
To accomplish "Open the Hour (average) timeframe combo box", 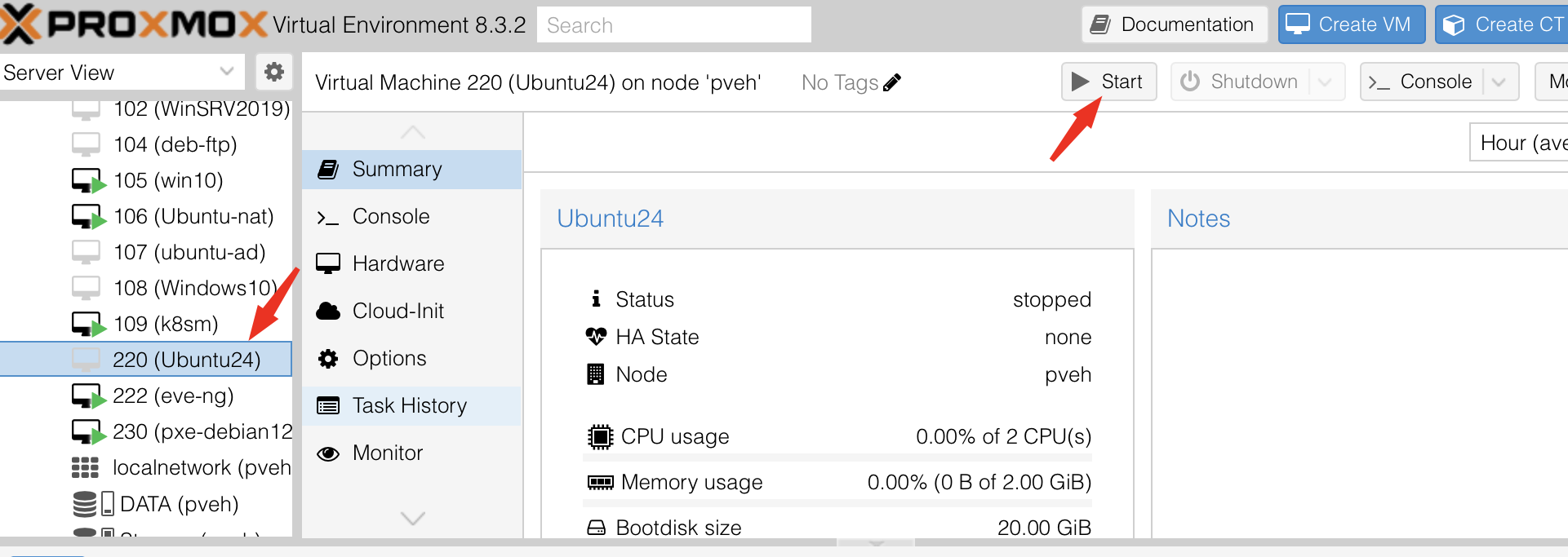I will pyautogui.click(x=1519, y=143).
